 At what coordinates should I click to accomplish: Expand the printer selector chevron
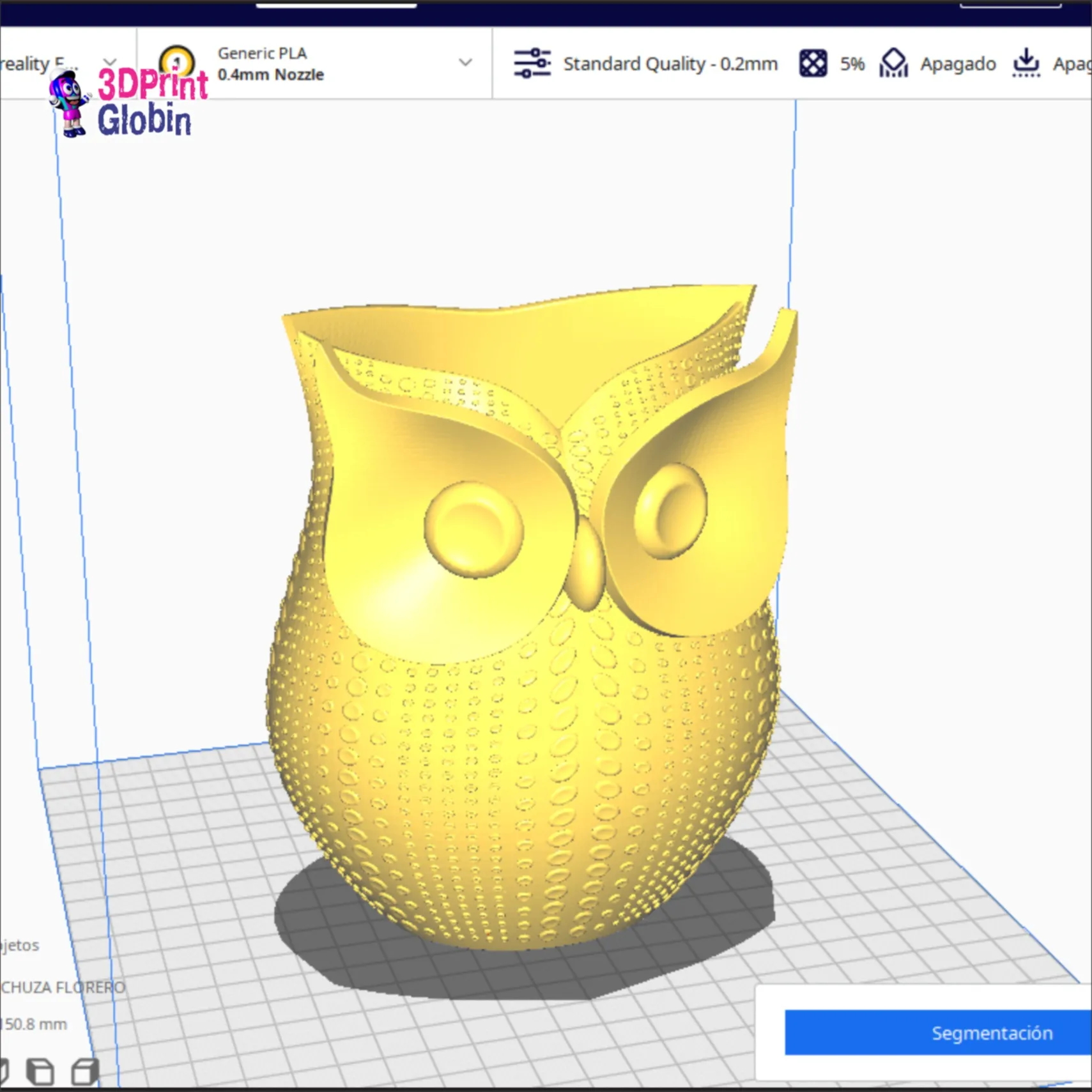click(110, 63)
